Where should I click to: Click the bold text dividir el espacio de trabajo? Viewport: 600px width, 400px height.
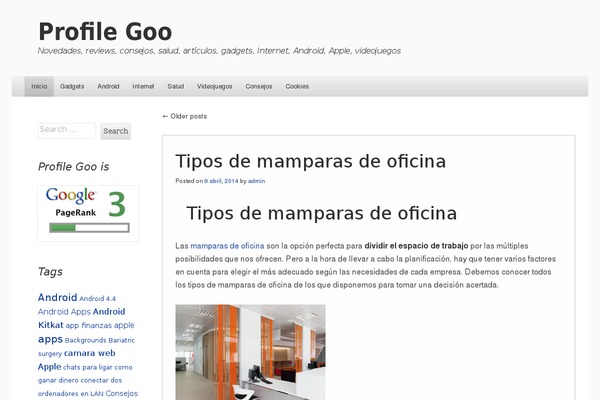pos(416,246)
